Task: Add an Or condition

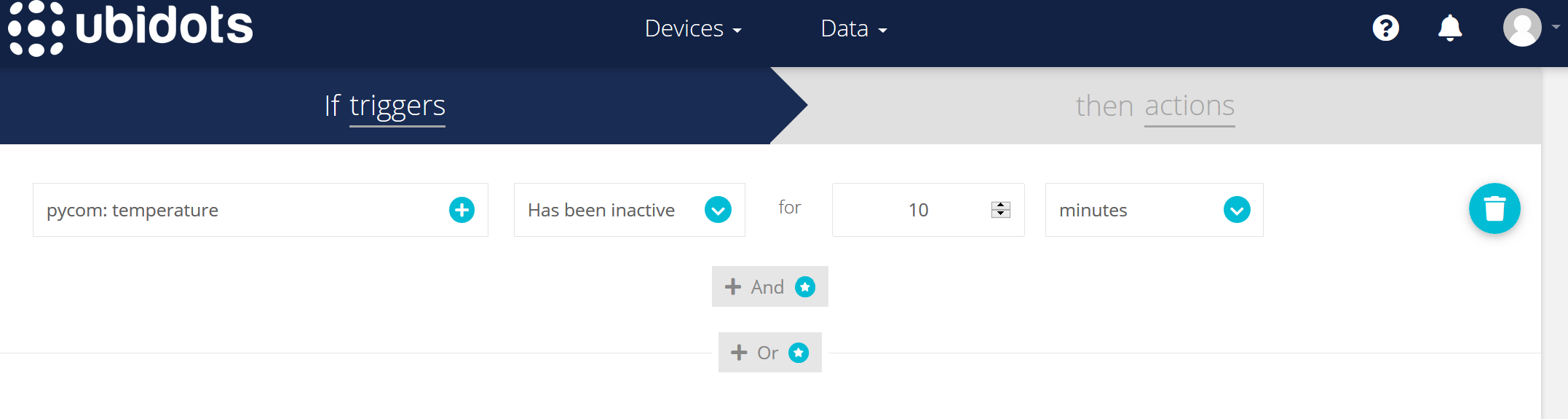Action: coord(769,353)
